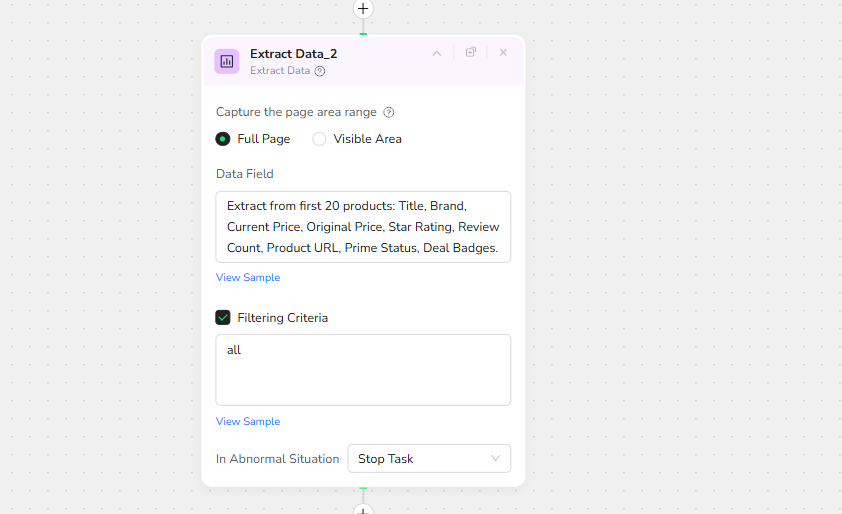842x514 pixels.
Task: Click the Stop Task dropdown arrow
Action: click(x=496, y=459)
